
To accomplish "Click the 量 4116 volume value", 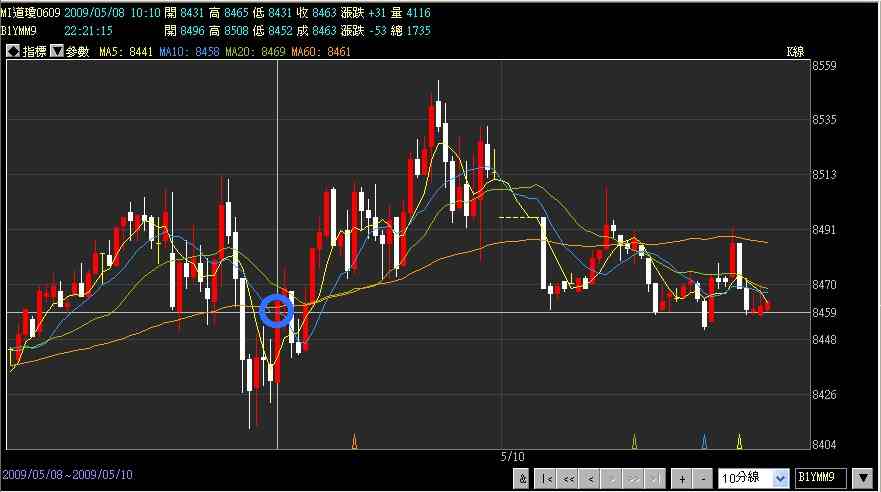I will coord(411,12).
